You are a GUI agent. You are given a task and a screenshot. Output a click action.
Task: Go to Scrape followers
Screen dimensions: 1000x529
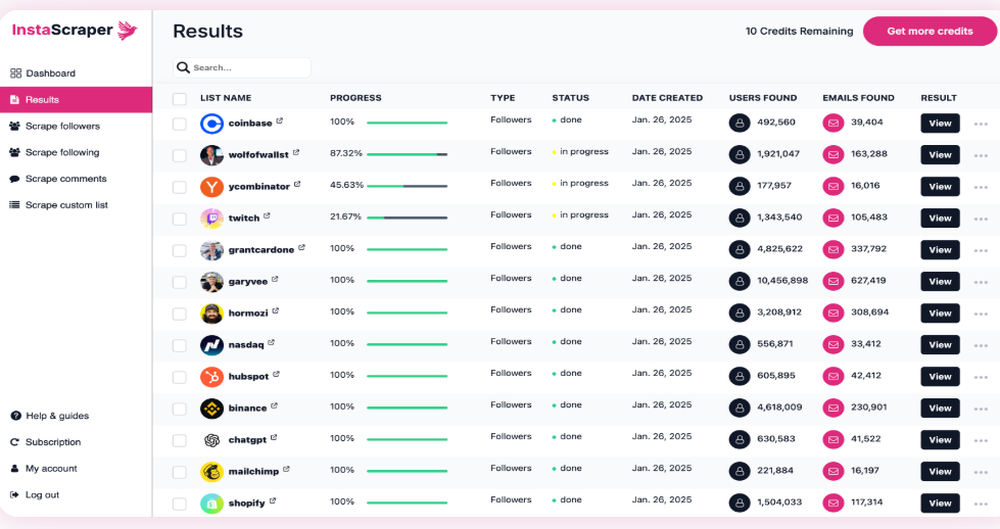point(76,126)
